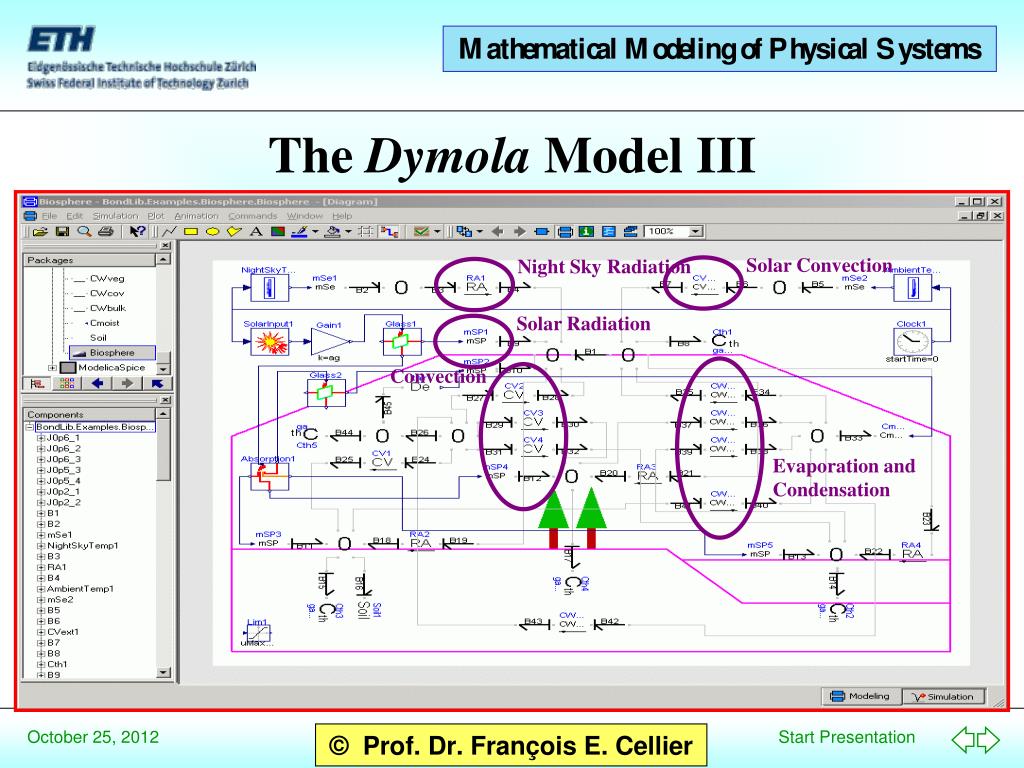This screenshot has width=1024, height=768.
Task: Switch to Modelica text layer view
Action: (609, 231)
